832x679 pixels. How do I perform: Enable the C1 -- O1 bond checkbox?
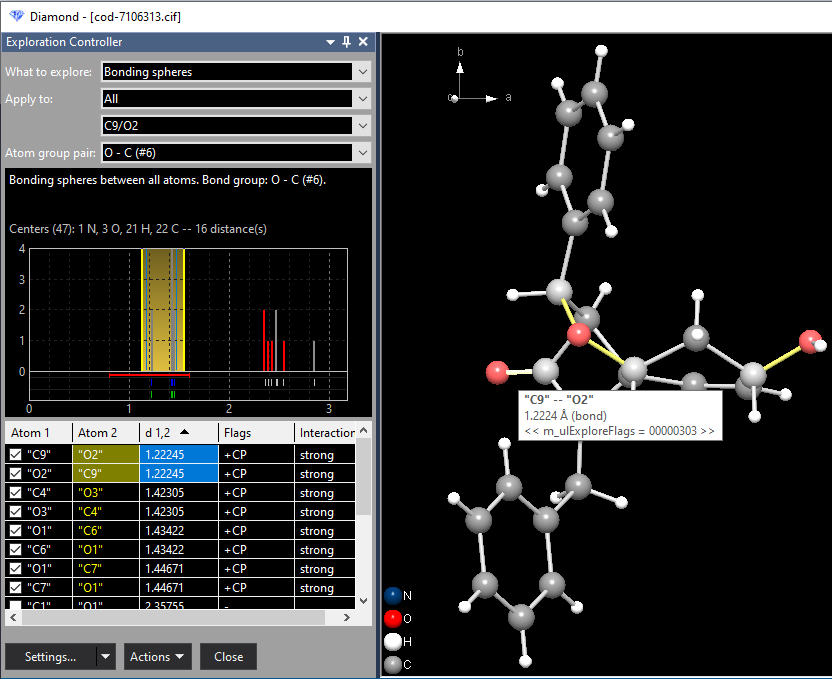click(14, 606)
